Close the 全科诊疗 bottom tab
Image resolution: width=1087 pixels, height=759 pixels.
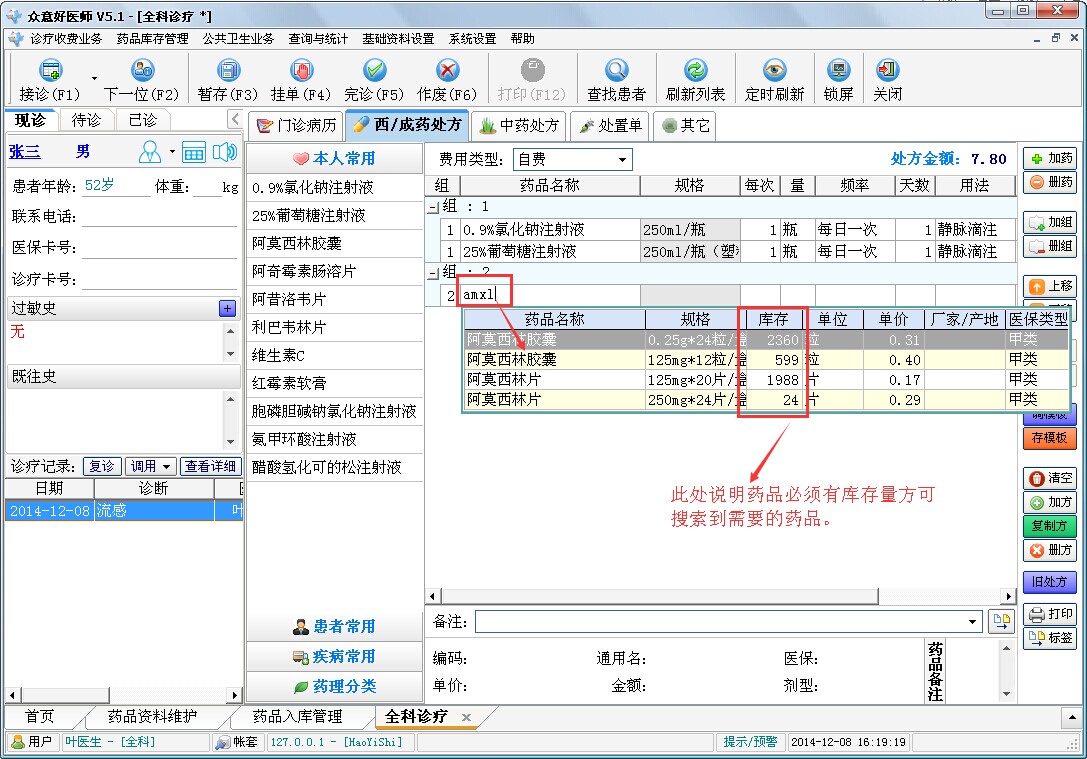pyautogui.click(x=467, y=717)
